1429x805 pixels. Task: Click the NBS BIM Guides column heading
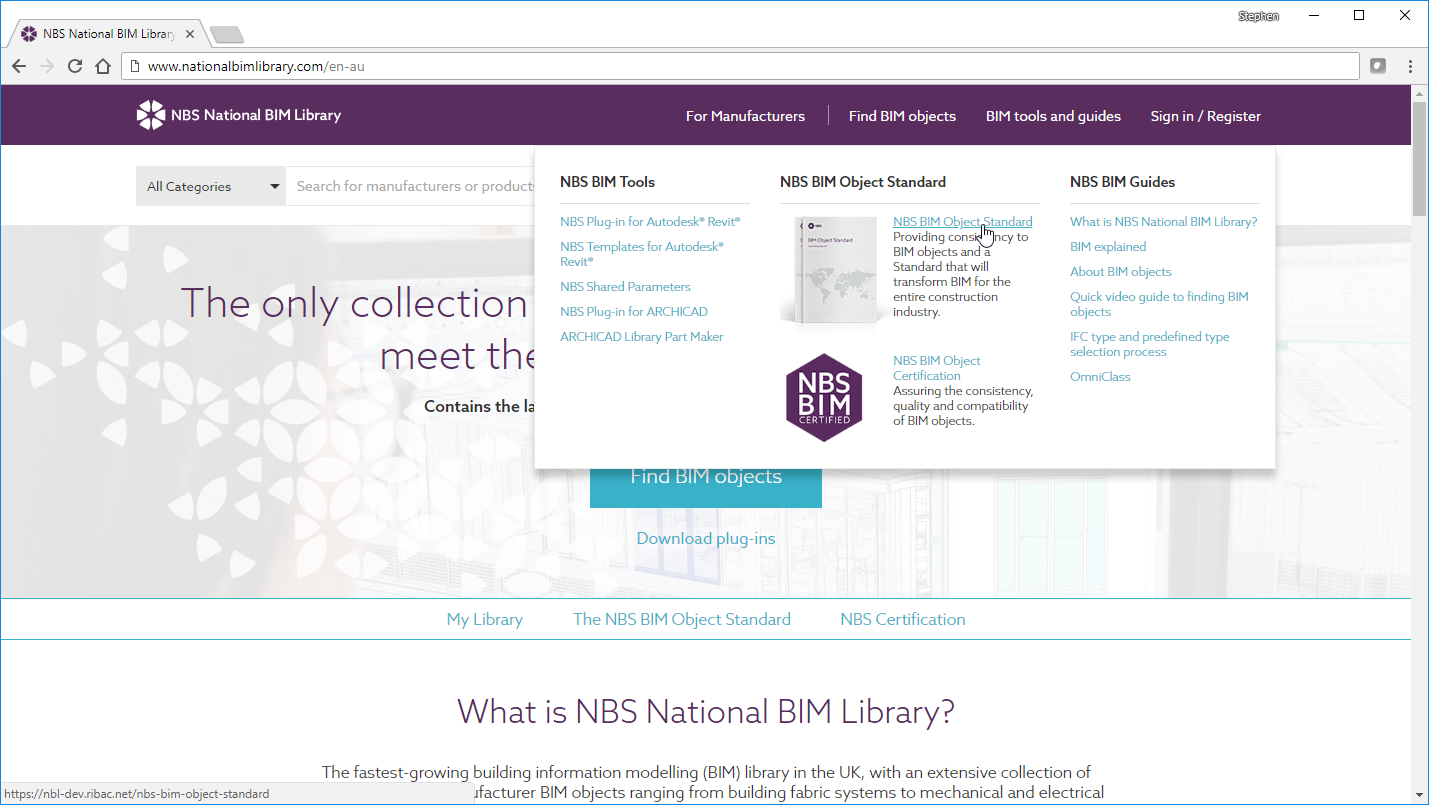(x=1122, y=182)
